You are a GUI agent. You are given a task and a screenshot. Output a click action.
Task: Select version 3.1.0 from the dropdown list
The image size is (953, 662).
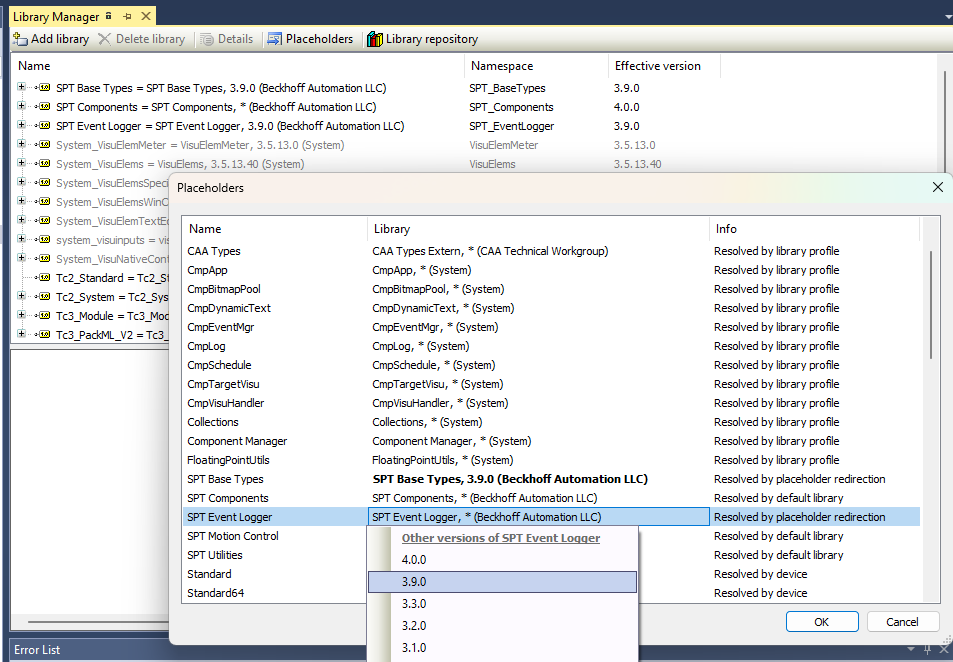[x=502, y=647]
